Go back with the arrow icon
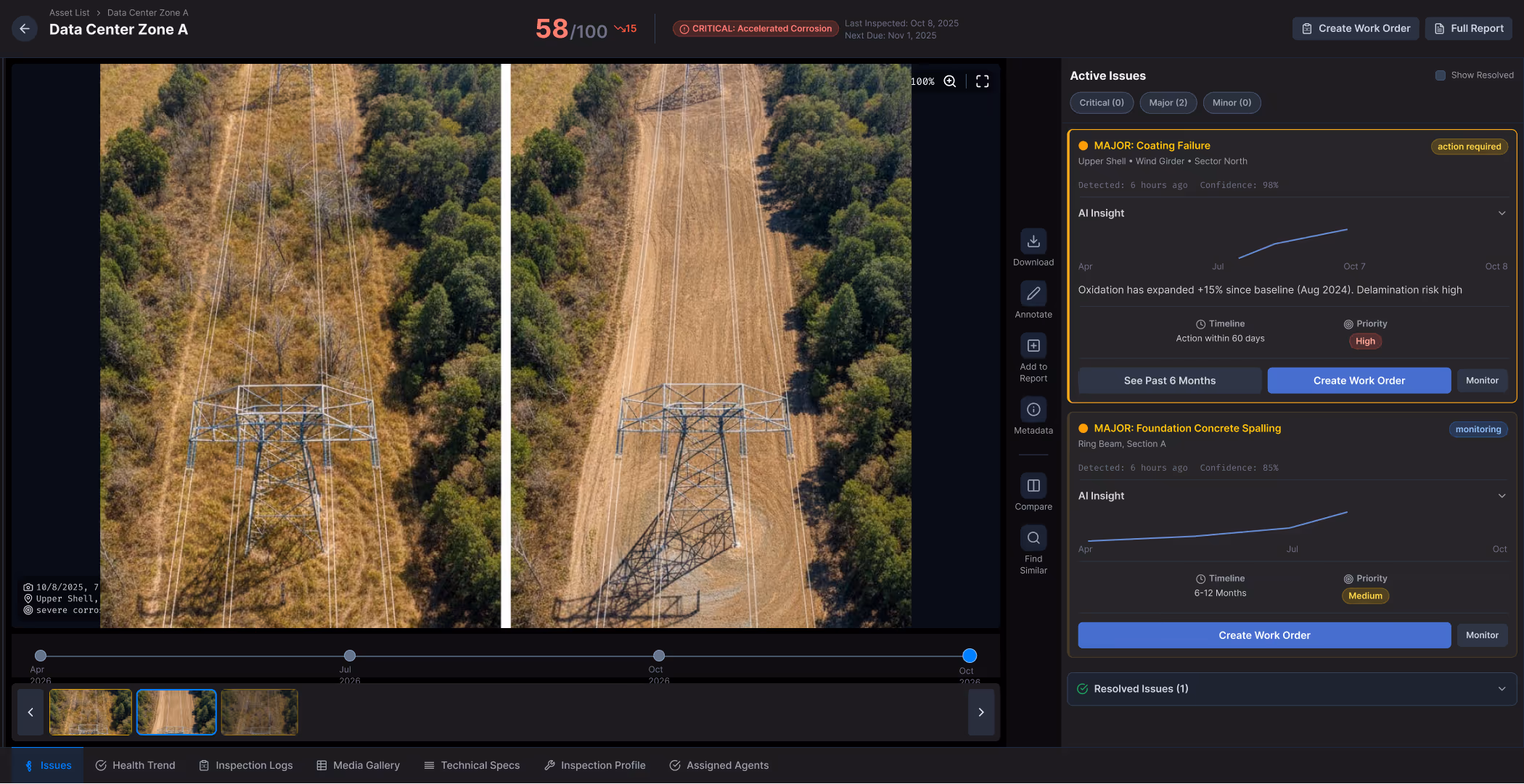Viewport: 1524px width, 784px height. click(x=25, y=28)
